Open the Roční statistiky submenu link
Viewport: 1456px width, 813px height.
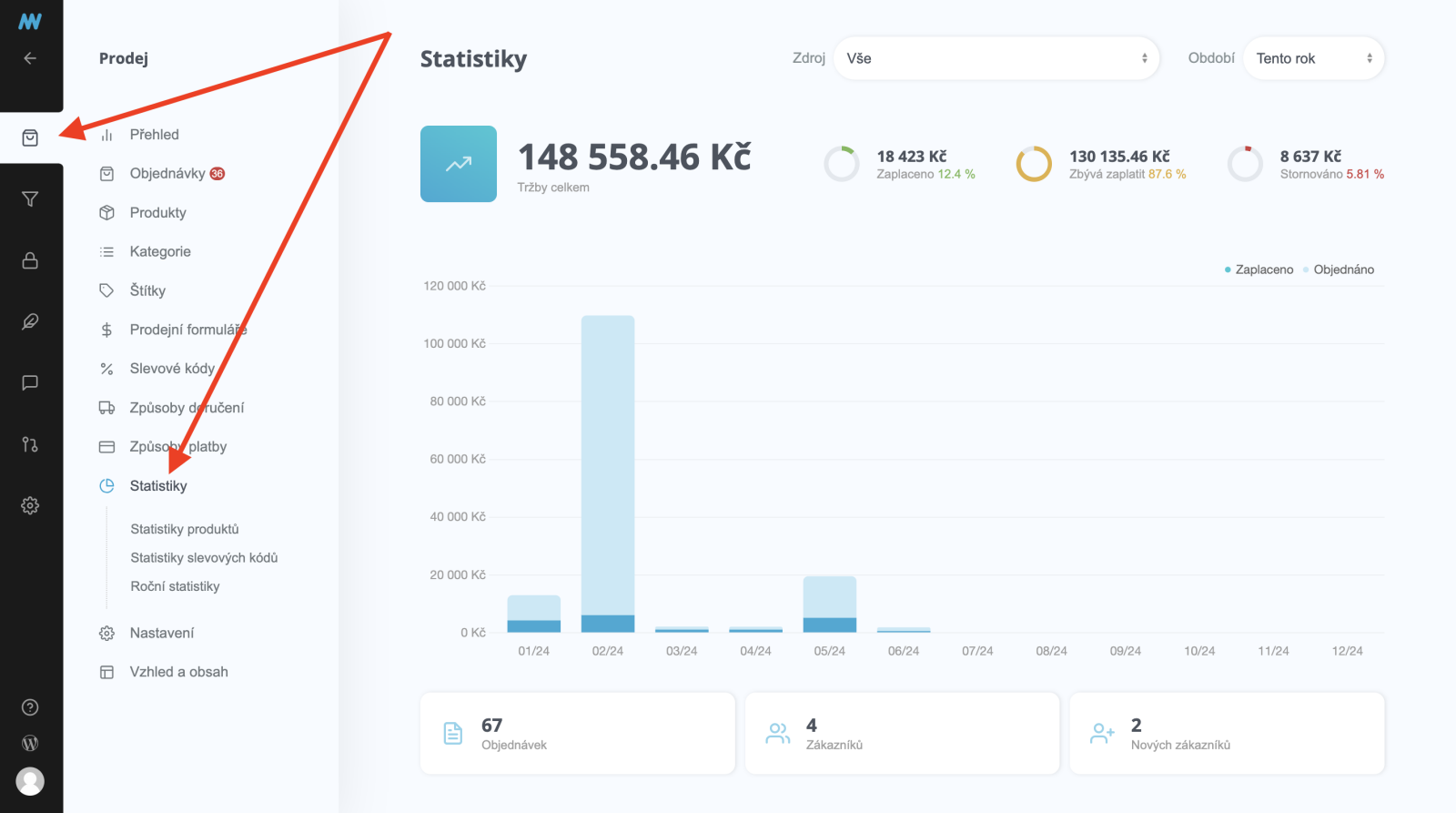(175, 586)
